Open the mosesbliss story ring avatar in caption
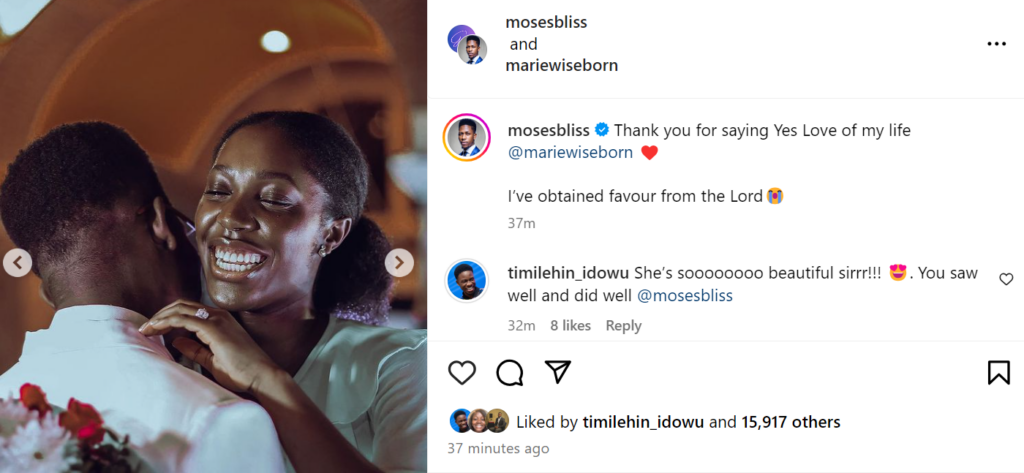This screenshot has height=473, width=1024. 466,138
